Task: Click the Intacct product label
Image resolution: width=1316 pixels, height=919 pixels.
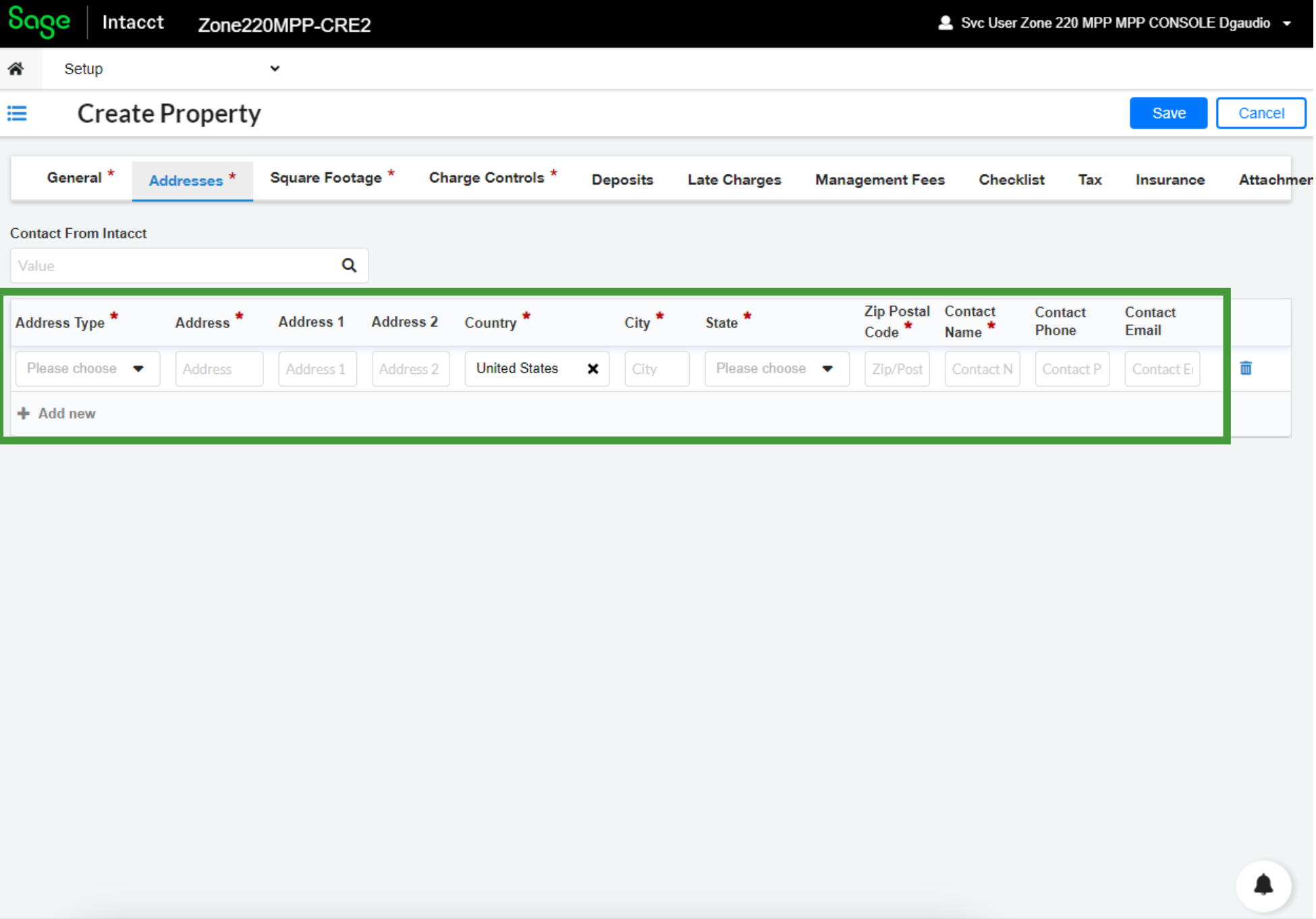Action: [x=133, y=22]
